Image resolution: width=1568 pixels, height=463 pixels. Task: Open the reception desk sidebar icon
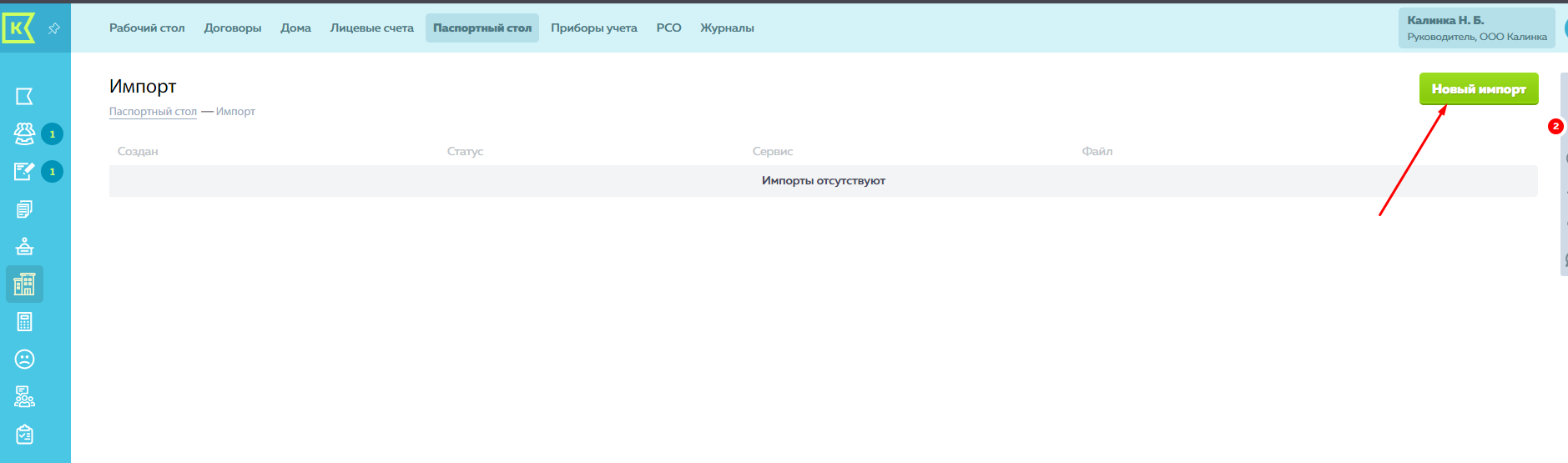pyautogui.click(x=24, y=246)
